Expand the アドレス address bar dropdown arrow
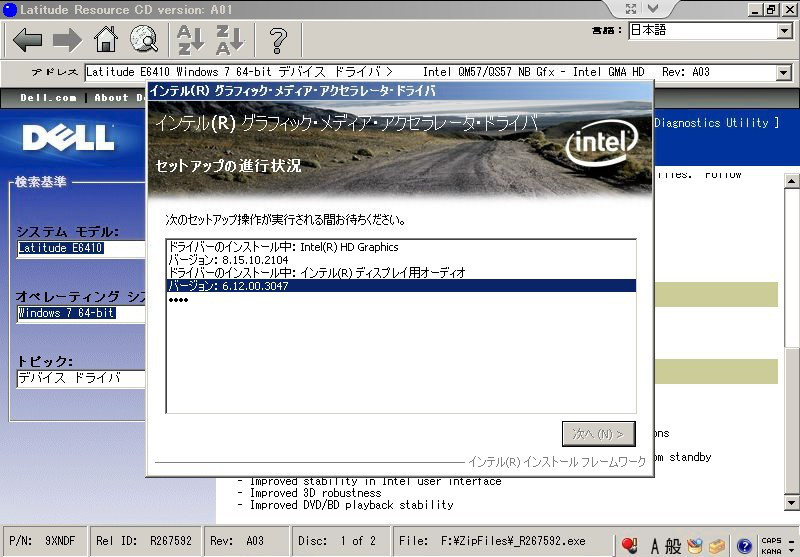Image resolution: width=800 pixels, height=557 pixels. tap(784, 72)
